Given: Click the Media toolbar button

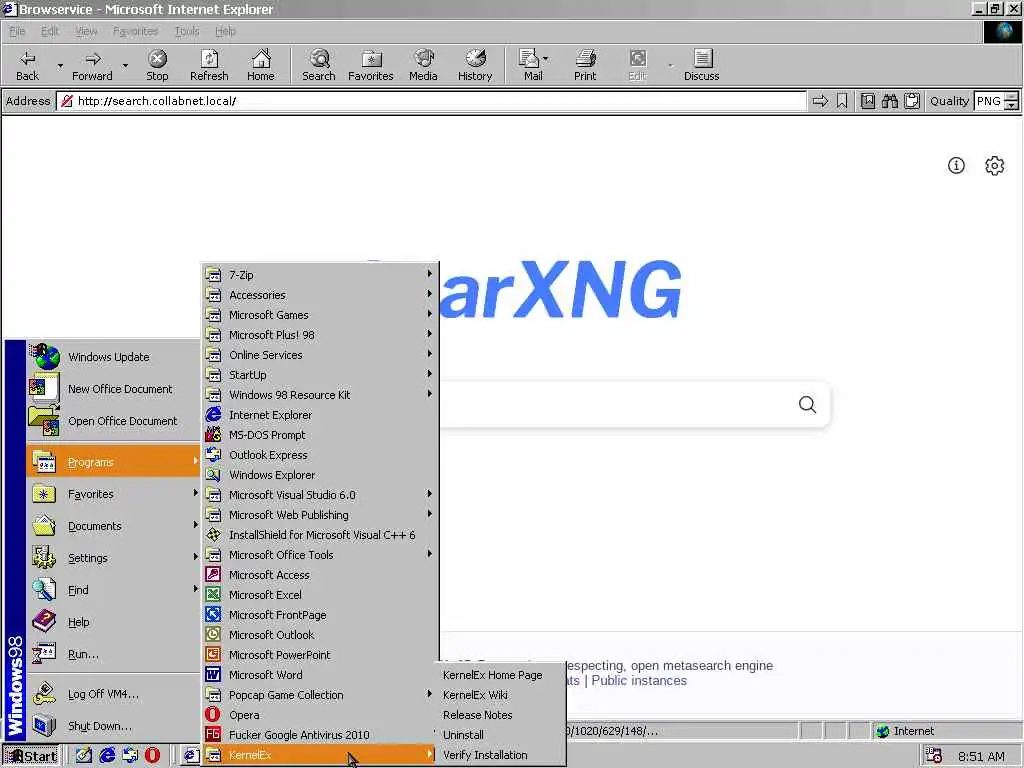Looking at the screenshot, I should point(423,65).
